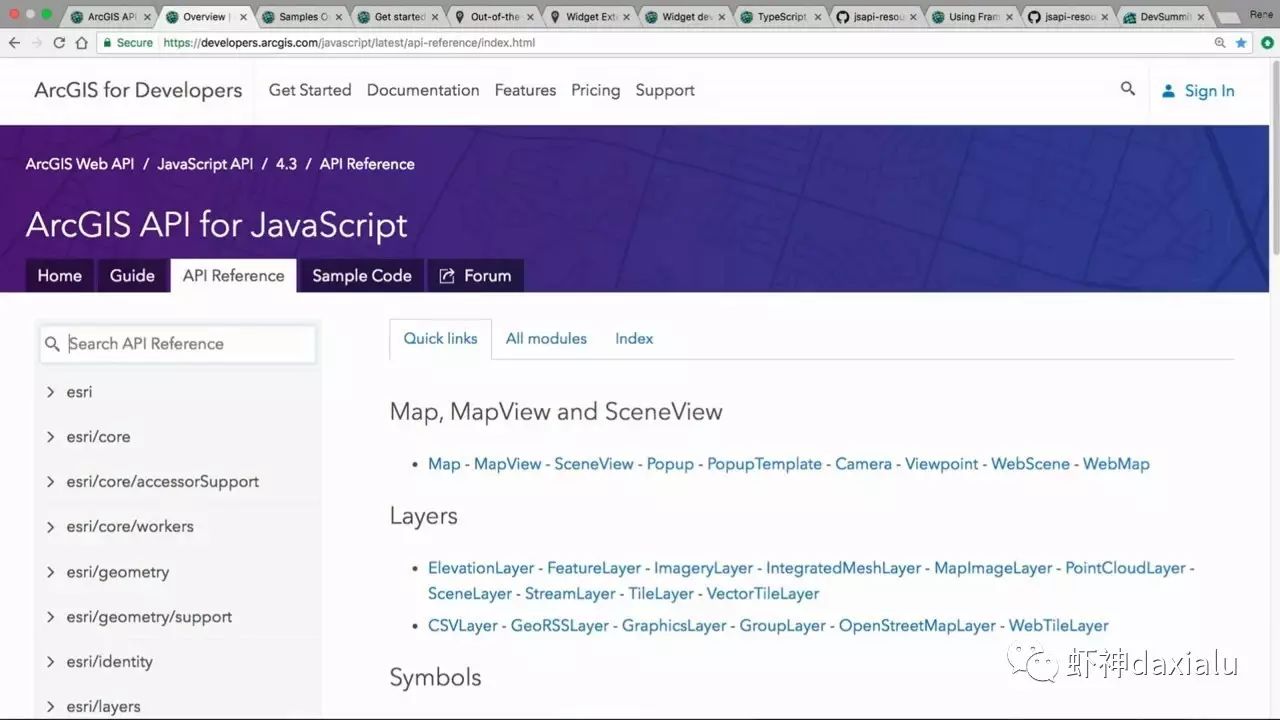Switch to the DevSummit browser tab
The image size is (1280, 720).
(1161, 17)
